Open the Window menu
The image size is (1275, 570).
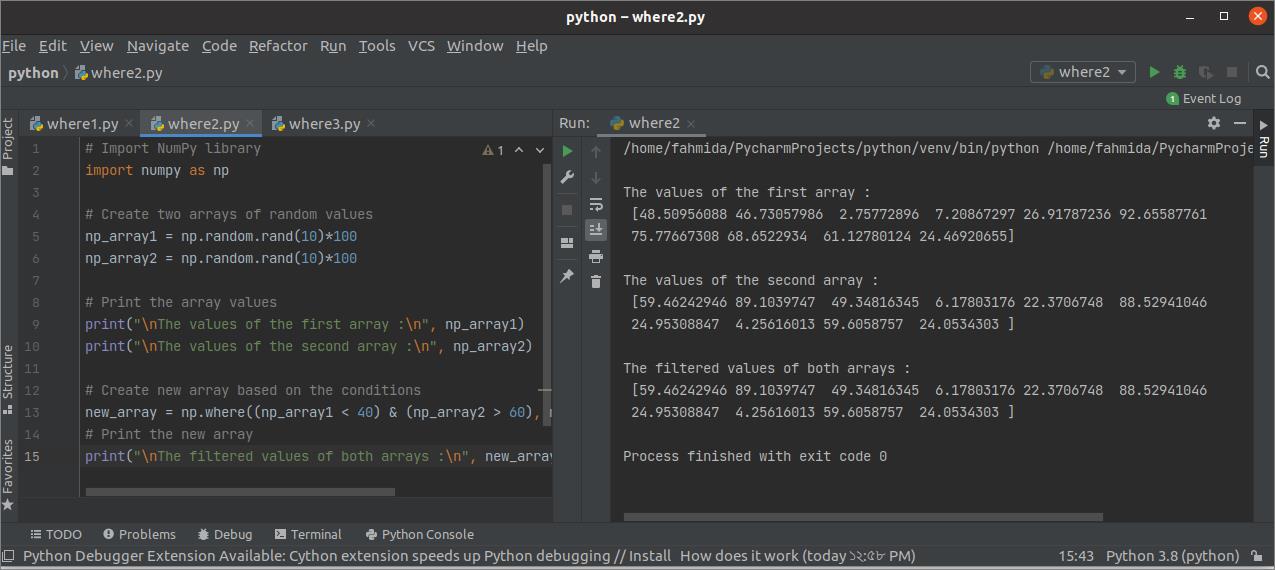click(x=475, y=46)
